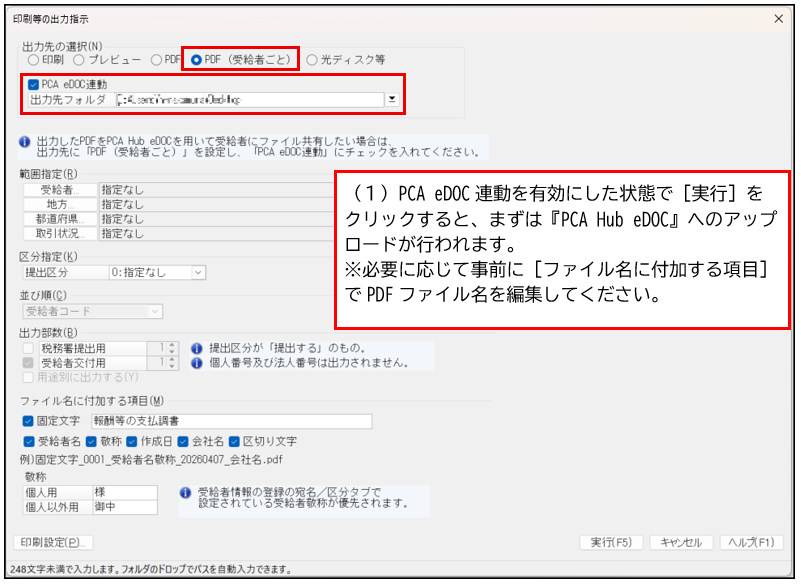This screenshot has height=586, width=801.
Task: Toggle the 受給者名 checkbox
Action: point(29,441)
